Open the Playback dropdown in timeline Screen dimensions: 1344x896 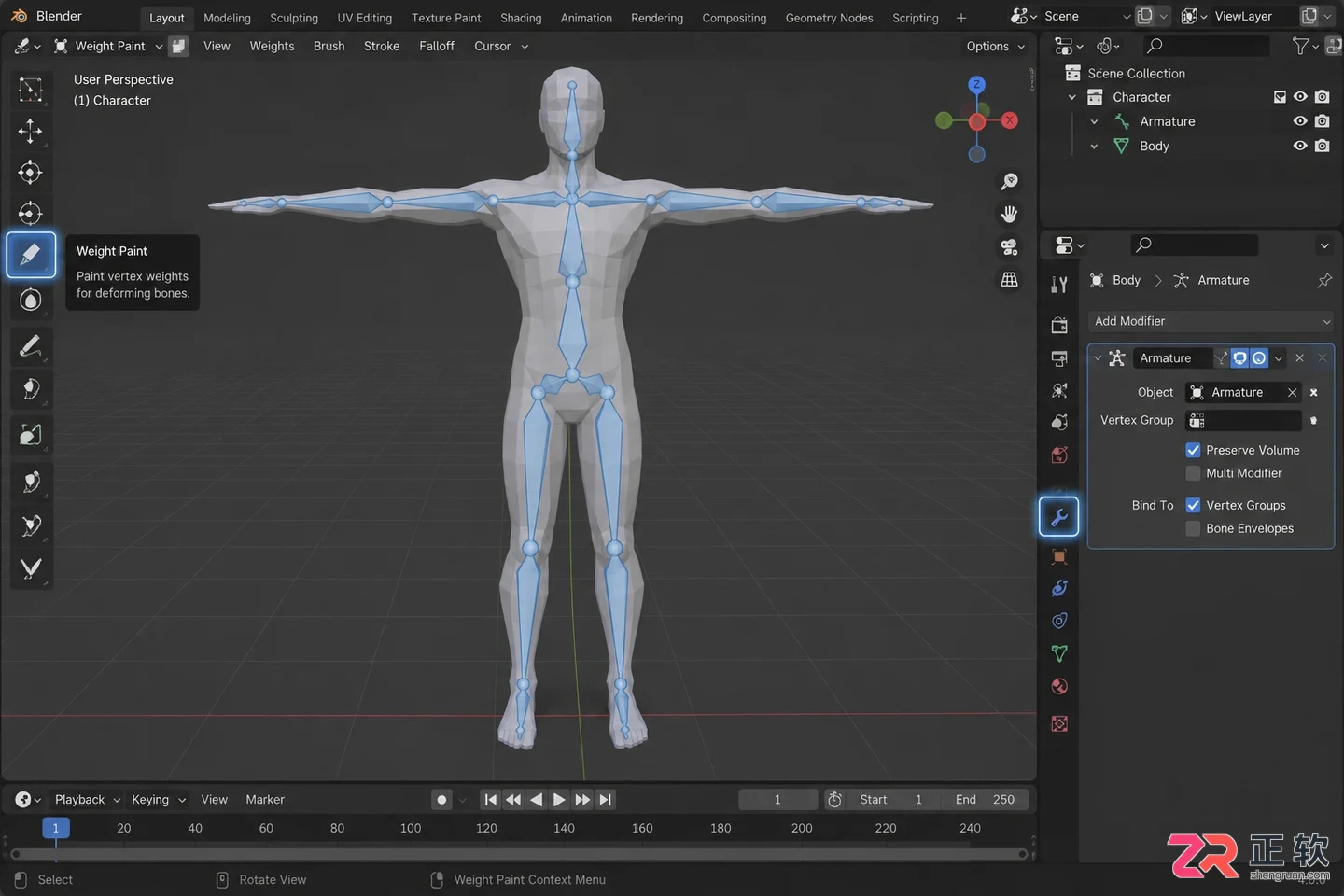click(87, 800)
